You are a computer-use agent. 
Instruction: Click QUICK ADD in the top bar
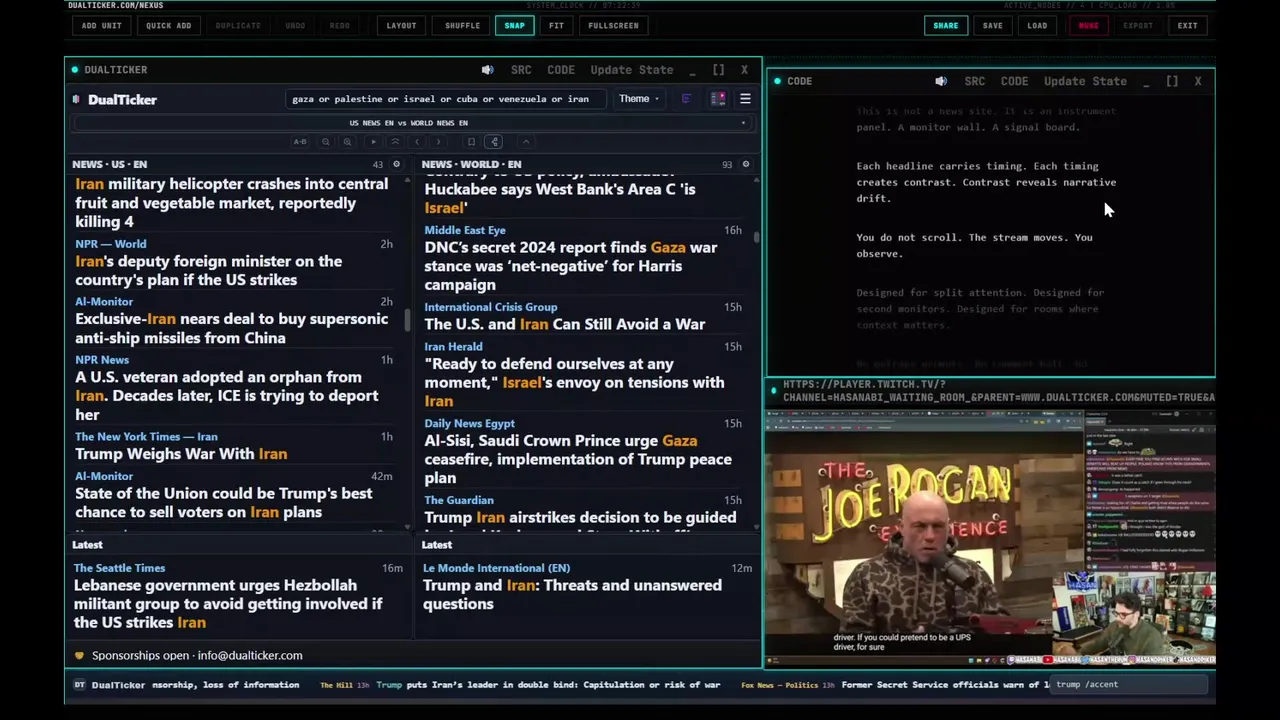[168, 25]
